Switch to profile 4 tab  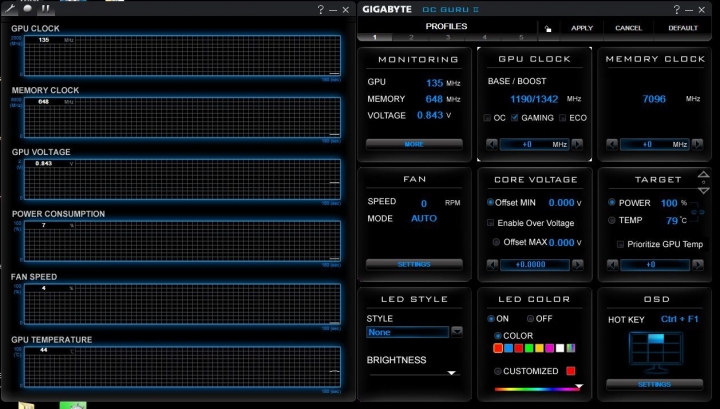coord(484,37)
